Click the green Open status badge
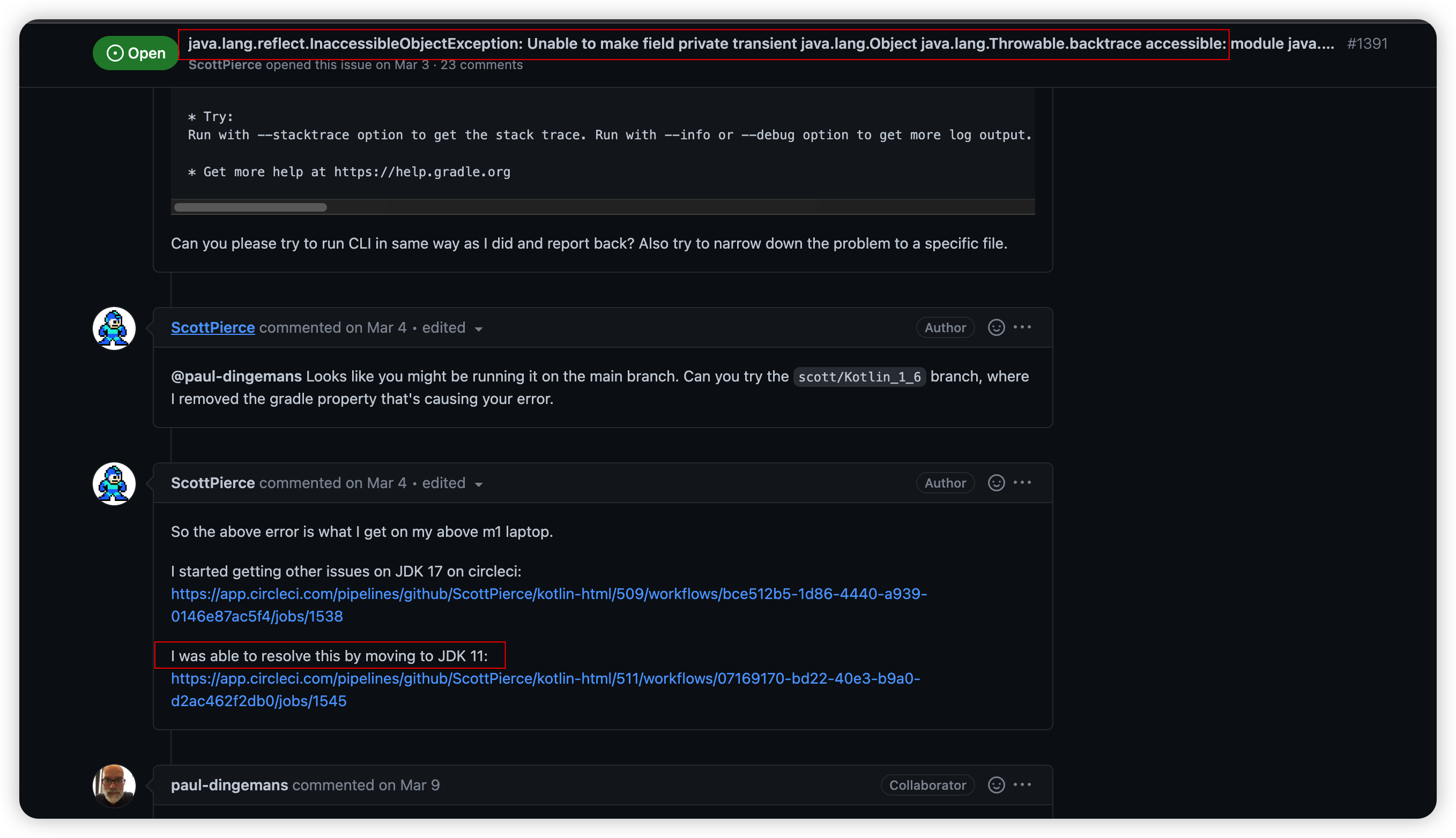Viewport: 1456px width, 838px height. point(136,53)
